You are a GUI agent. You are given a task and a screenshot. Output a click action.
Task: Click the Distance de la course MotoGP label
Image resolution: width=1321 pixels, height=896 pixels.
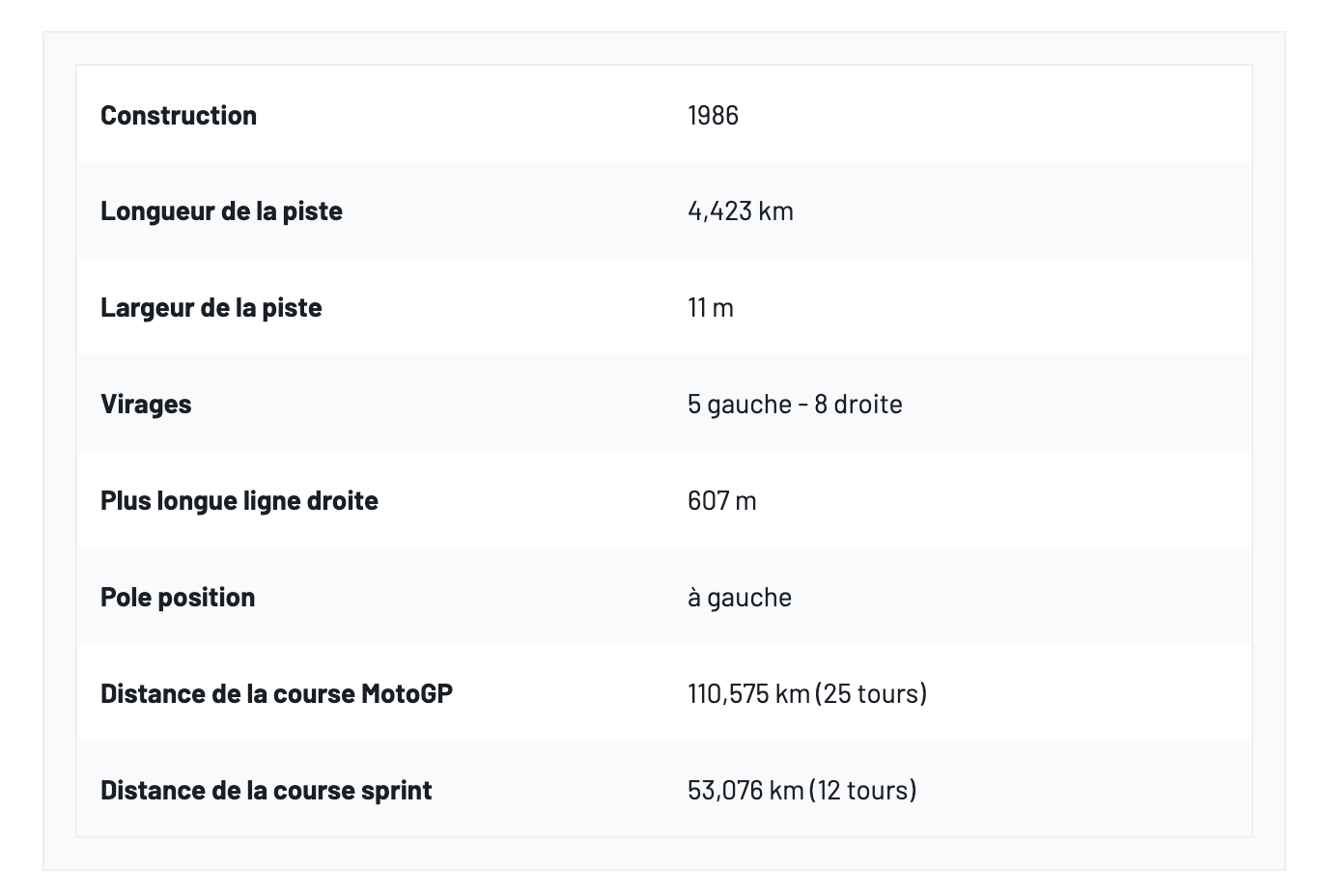point(276,693)
